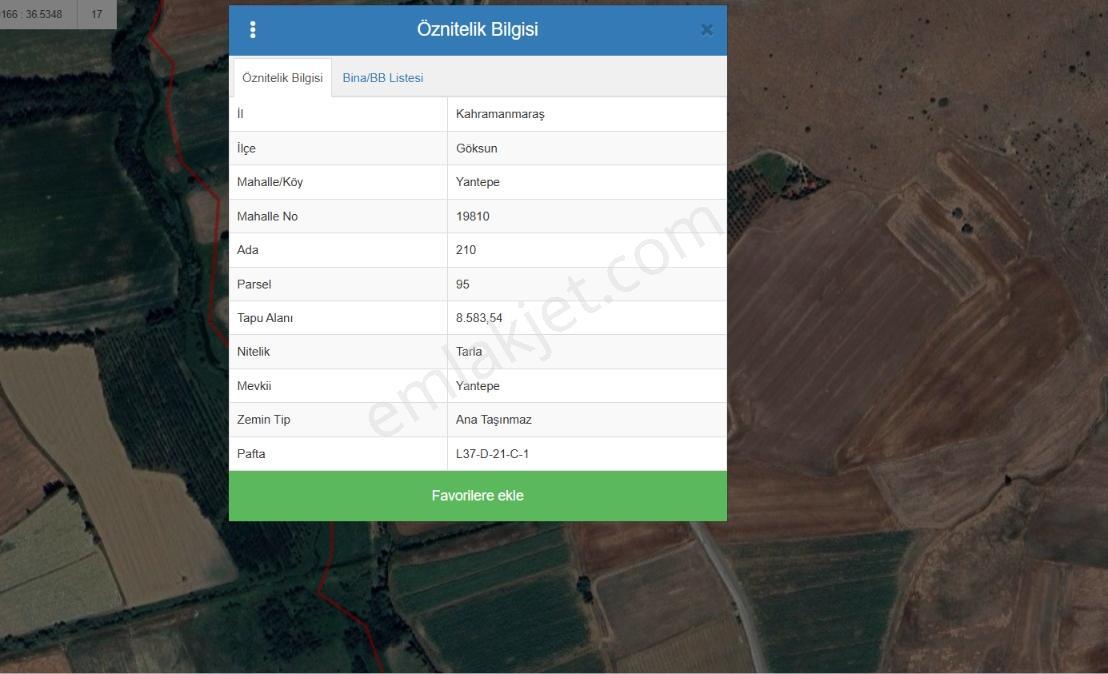
Task: Select the Mahalle/Köy value Yantepe
Action: pos(478,182)
